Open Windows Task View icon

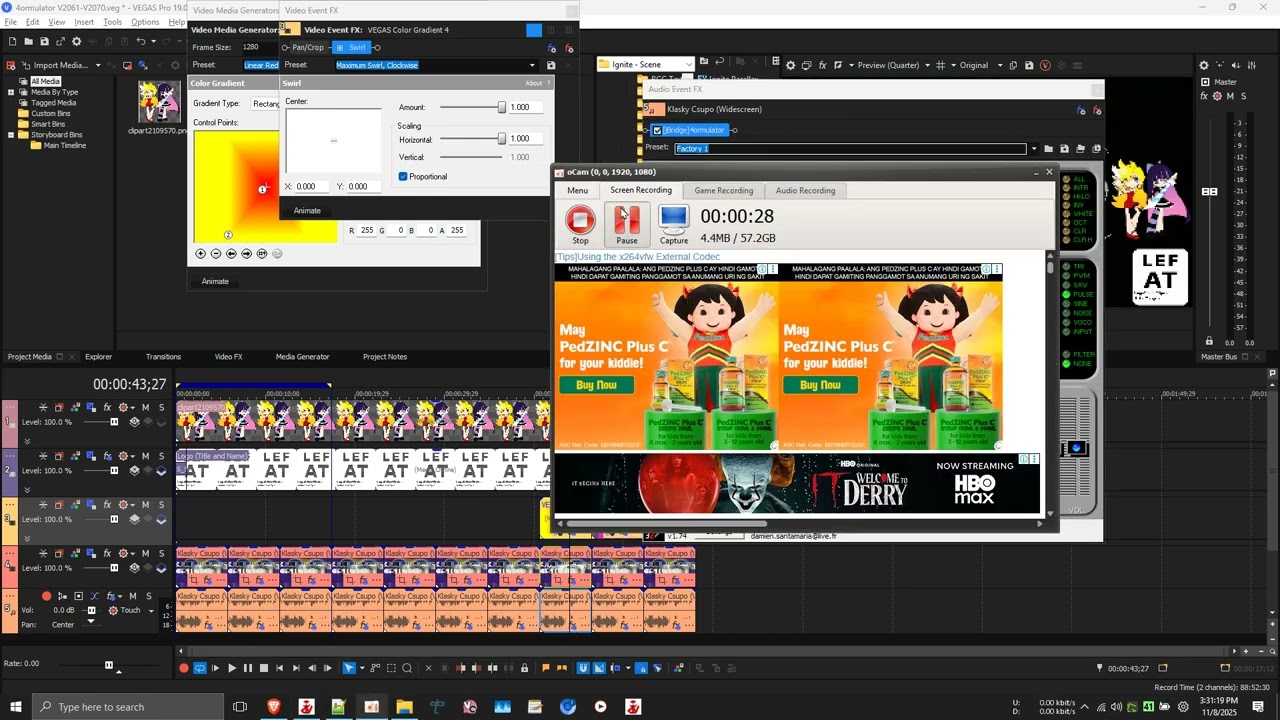240,707
